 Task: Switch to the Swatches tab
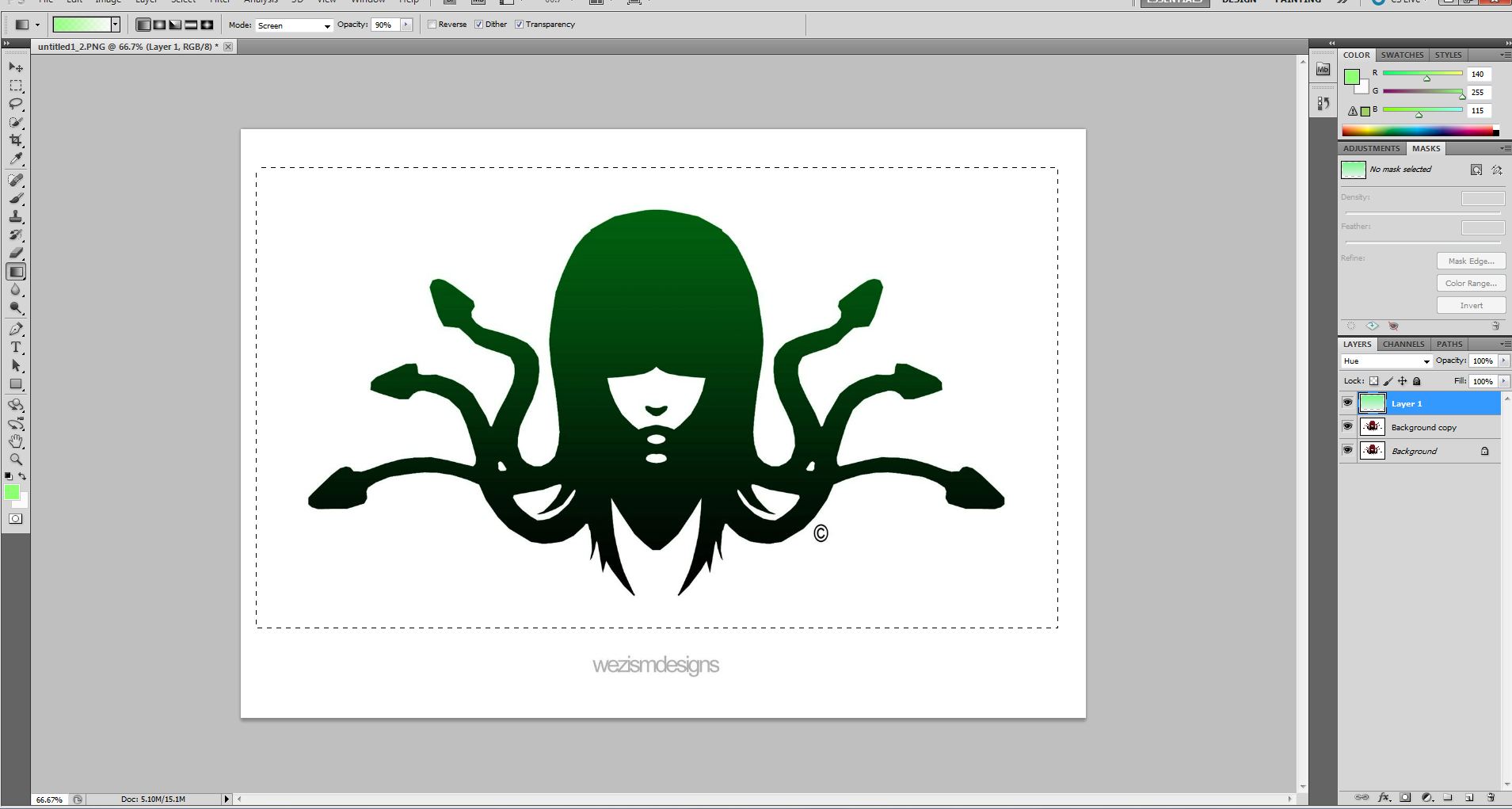coord(1402,55)
